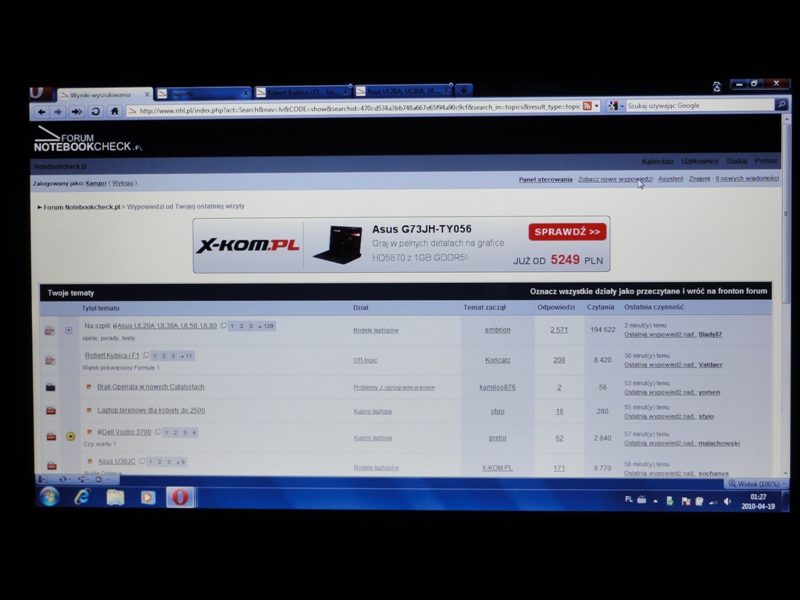This screenshot has width=800, height=600.
Task: Click Zobacz nowe wypowiedzi link
Action: [x=615, y=179]
